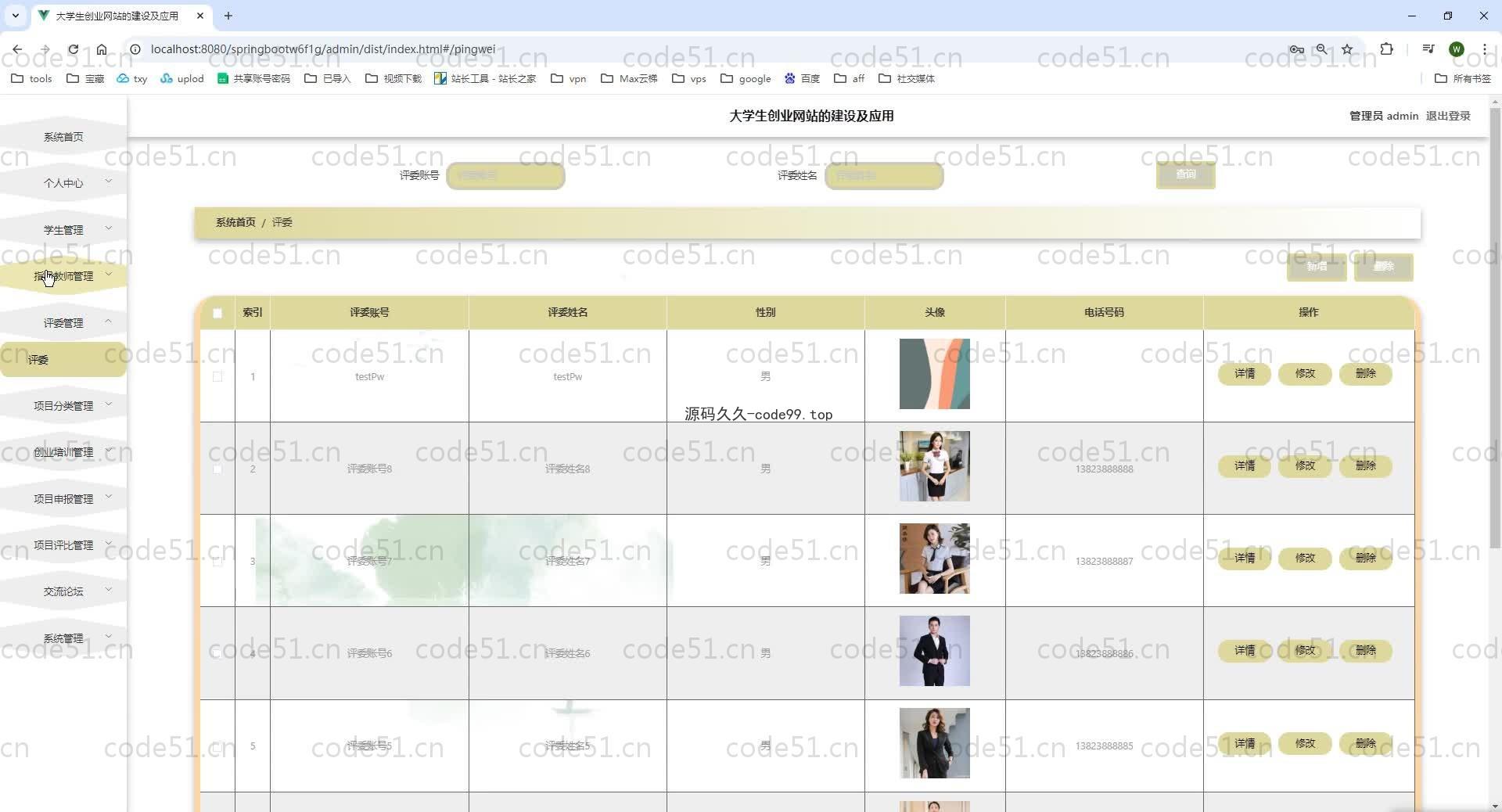Click the 评委账号 column header

coord(369,312)
